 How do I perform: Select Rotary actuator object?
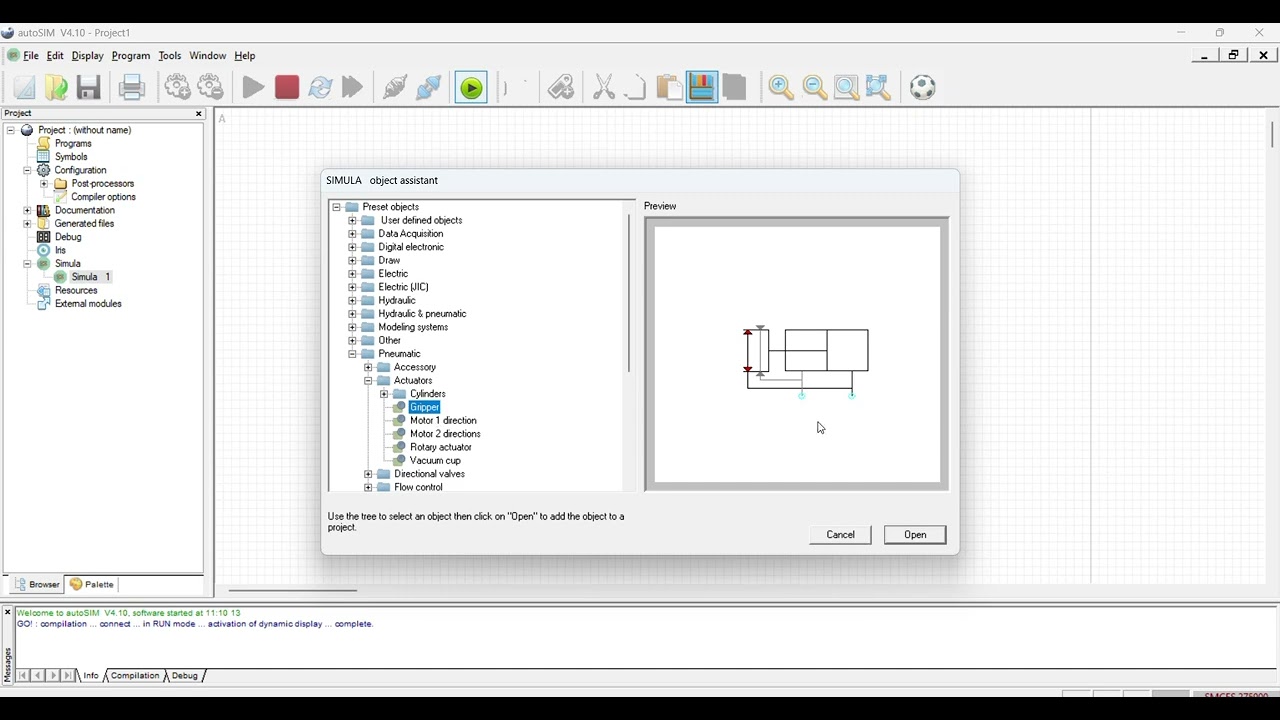441,447
